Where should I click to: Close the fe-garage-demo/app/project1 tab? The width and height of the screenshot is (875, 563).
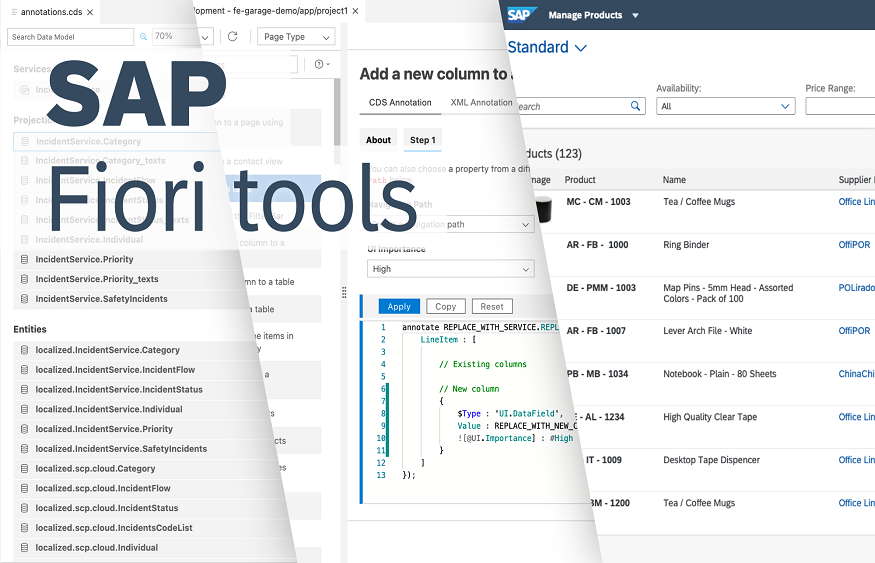[355, 11]
